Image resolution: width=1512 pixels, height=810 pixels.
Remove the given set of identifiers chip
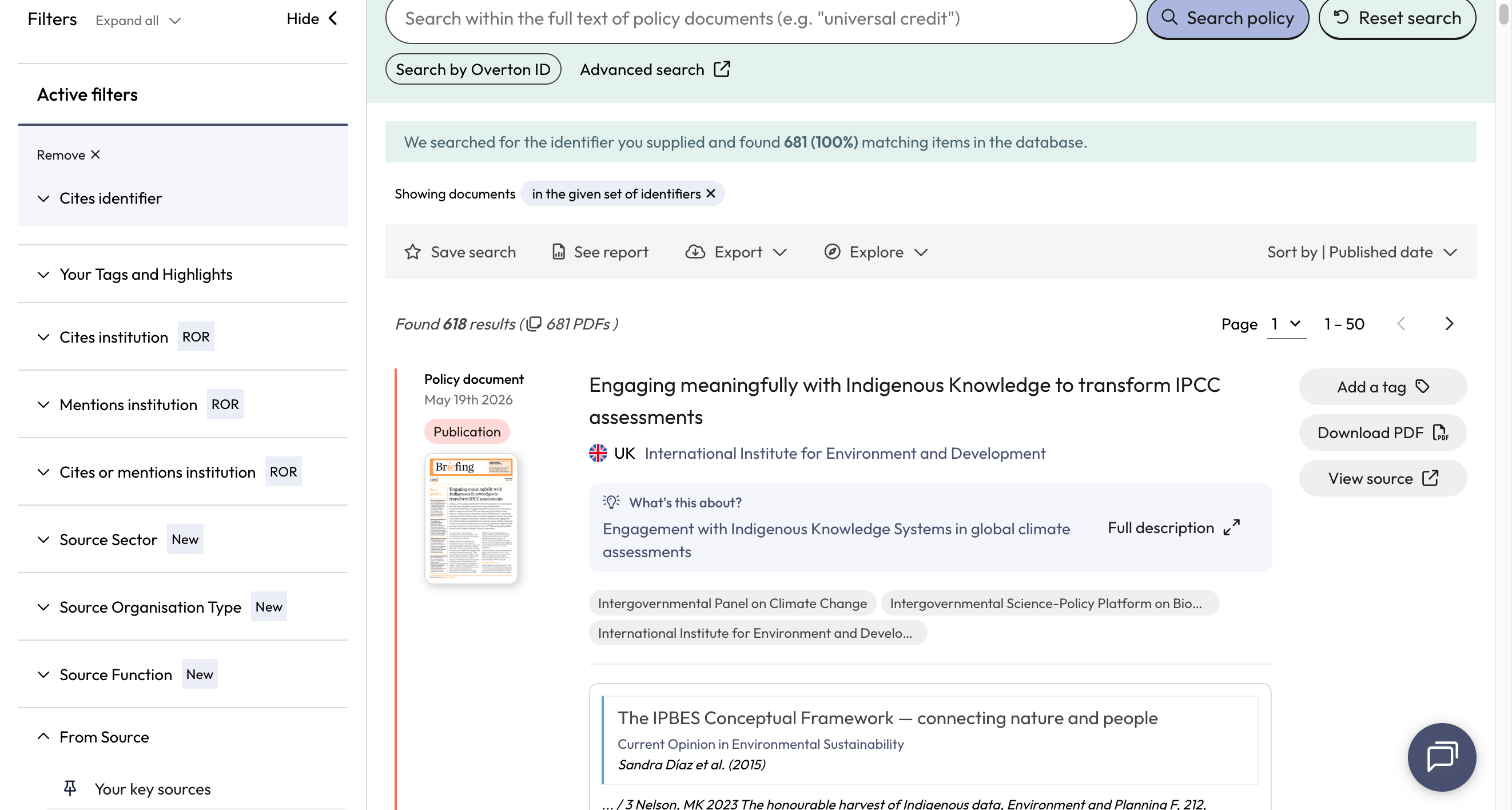(710, 194)
